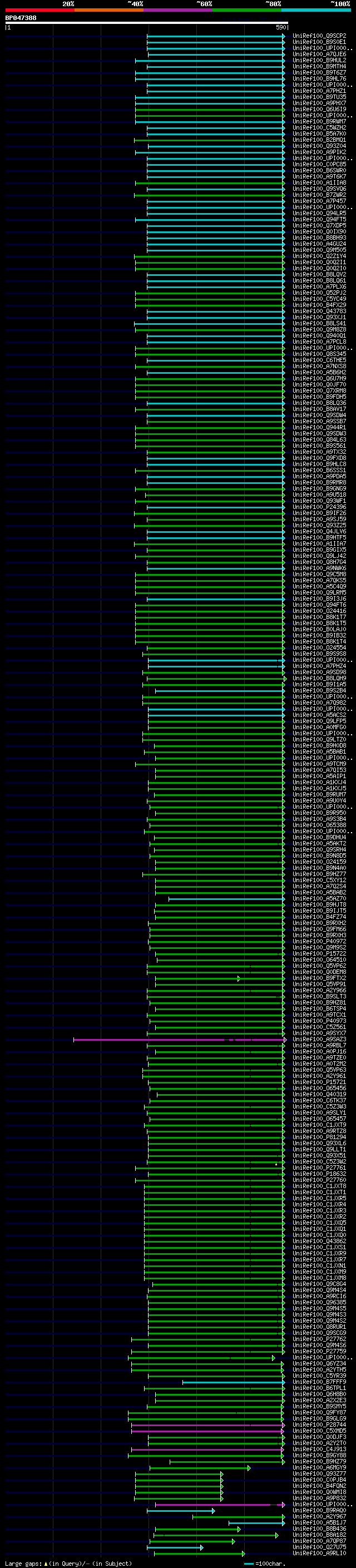
Task: Select the UniRef100_C5XY12 label
Action: coord(319,880)
